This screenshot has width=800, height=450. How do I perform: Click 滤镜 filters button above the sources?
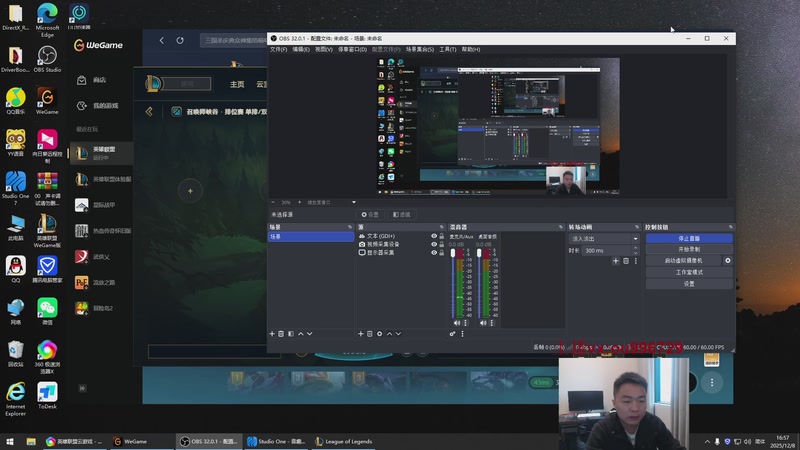pos(402,215)
